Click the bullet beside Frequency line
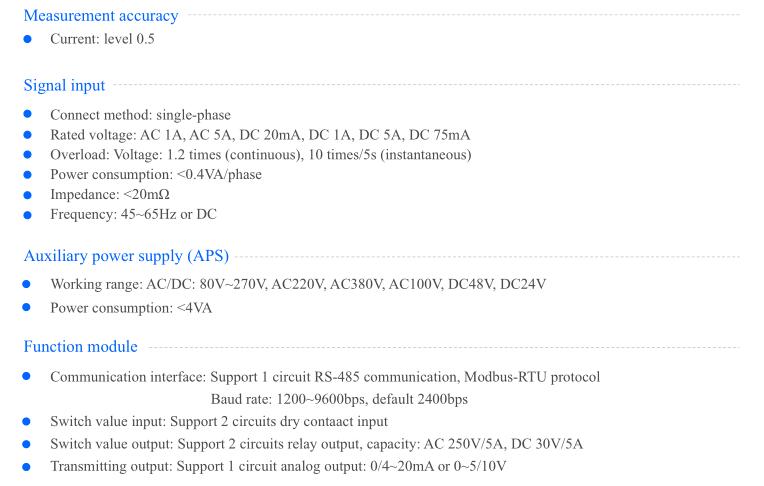Viewport: 764px width, 486px height. (28, 214)
